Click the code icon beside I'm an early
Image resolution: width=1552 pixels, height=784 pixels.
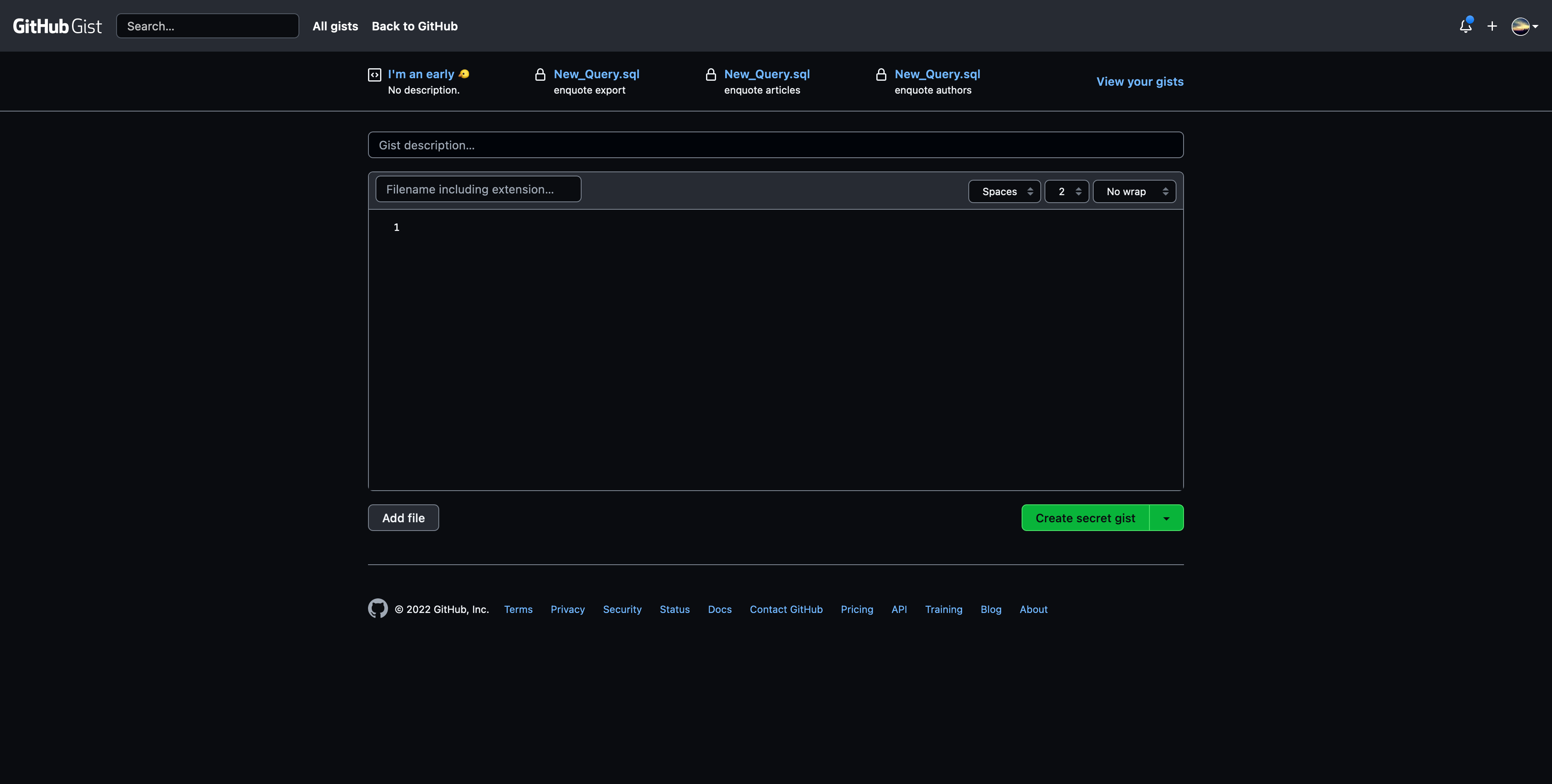pyautogui.click(x=375, y=74)
